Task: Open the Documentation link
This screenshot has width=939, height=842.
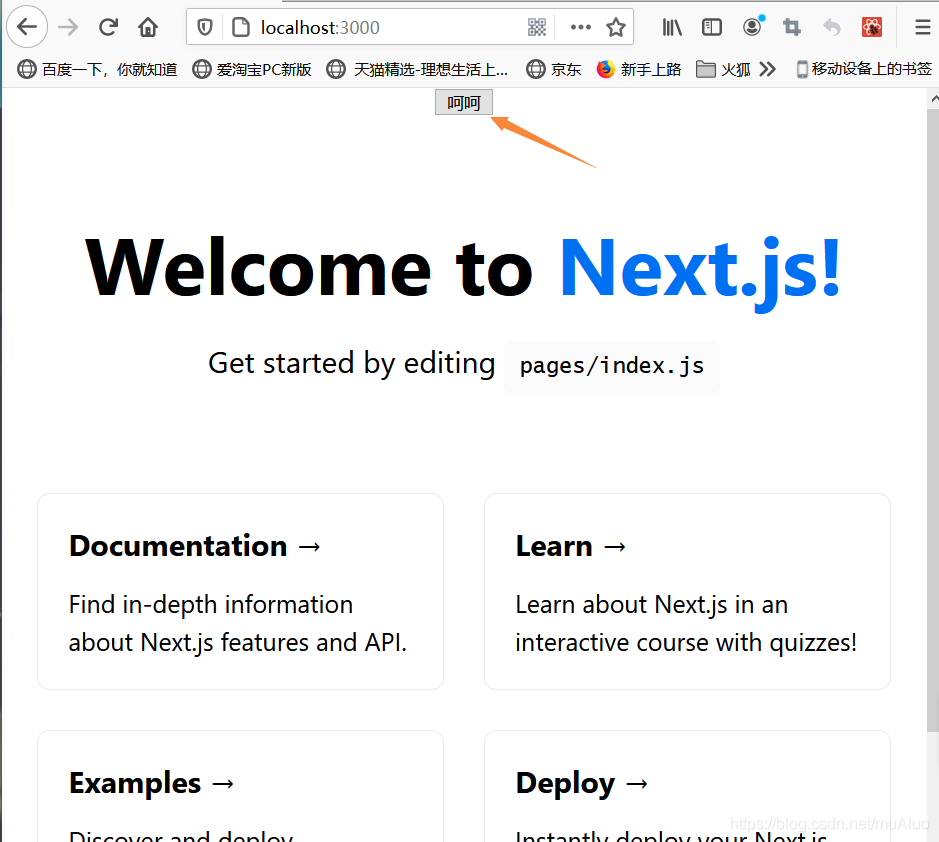Action: (195, 546)
